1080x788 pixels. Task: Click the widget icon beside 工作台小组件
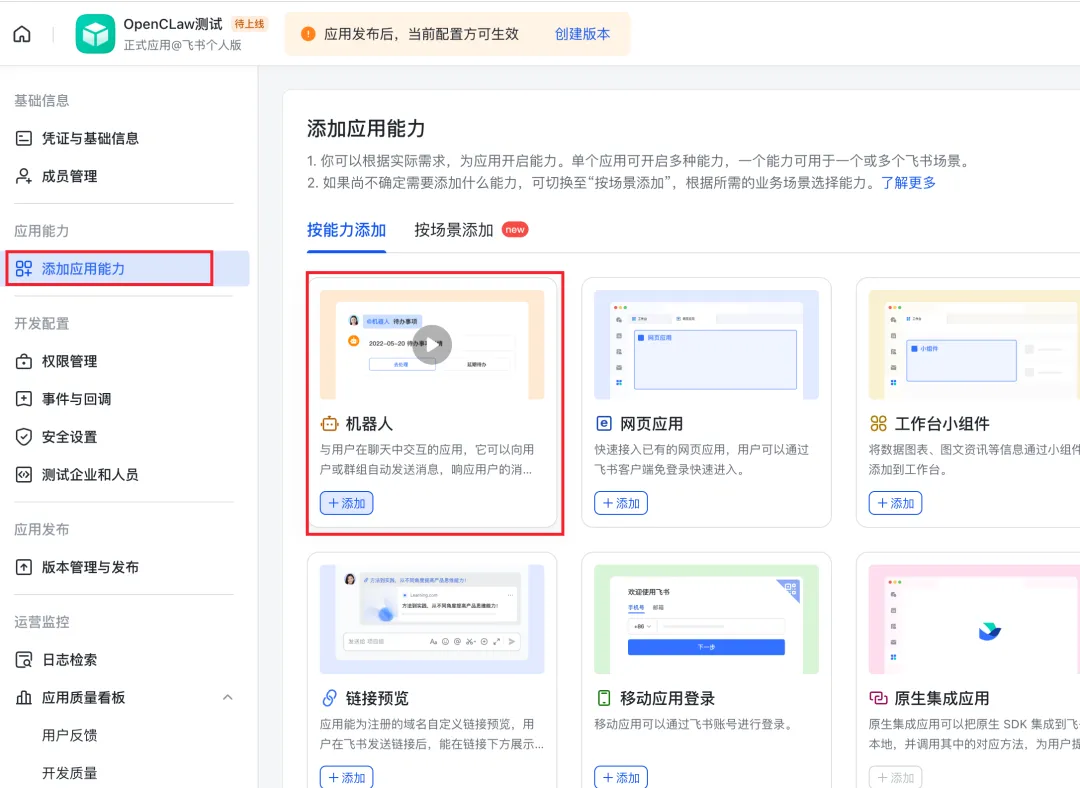point(878,424)
